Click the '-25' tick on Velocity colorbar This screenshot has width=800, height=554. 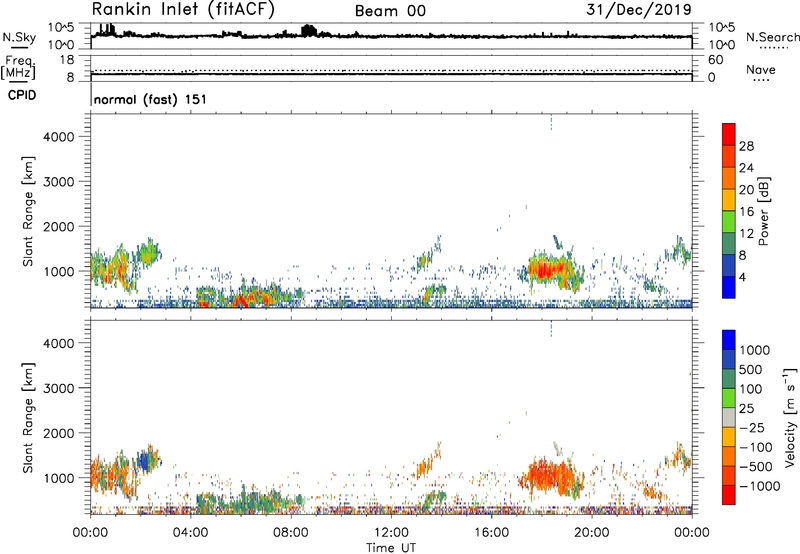(752, 428)
